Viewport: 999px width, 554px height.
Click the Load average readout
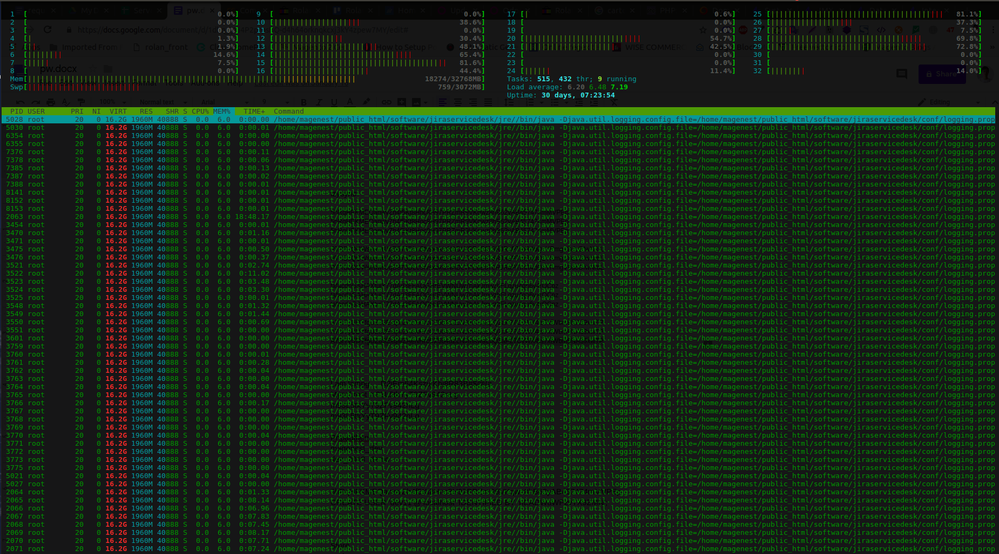pyautogui.click(x=567, y=87)
